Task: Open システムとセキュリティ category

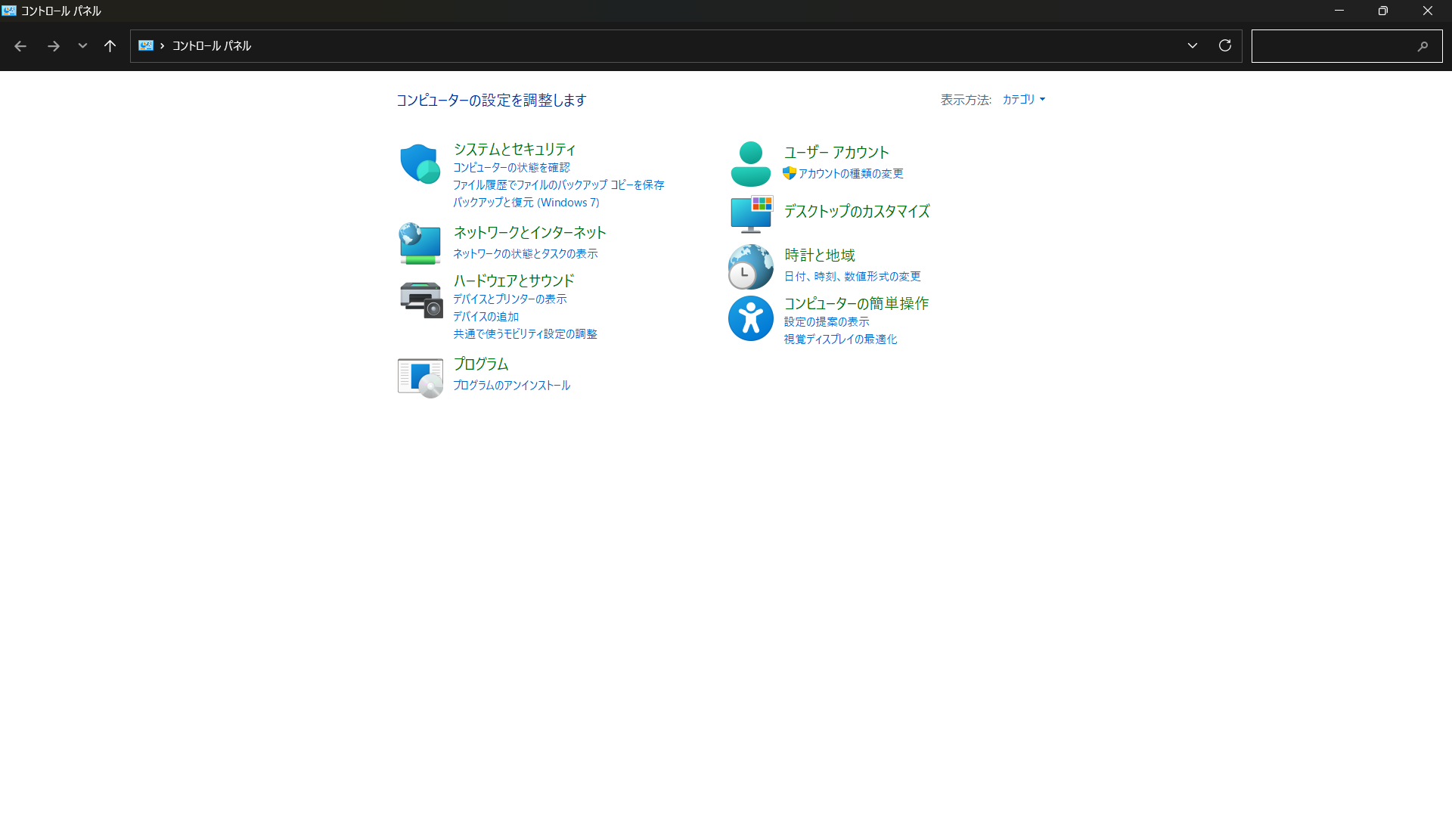Action: 514,149
